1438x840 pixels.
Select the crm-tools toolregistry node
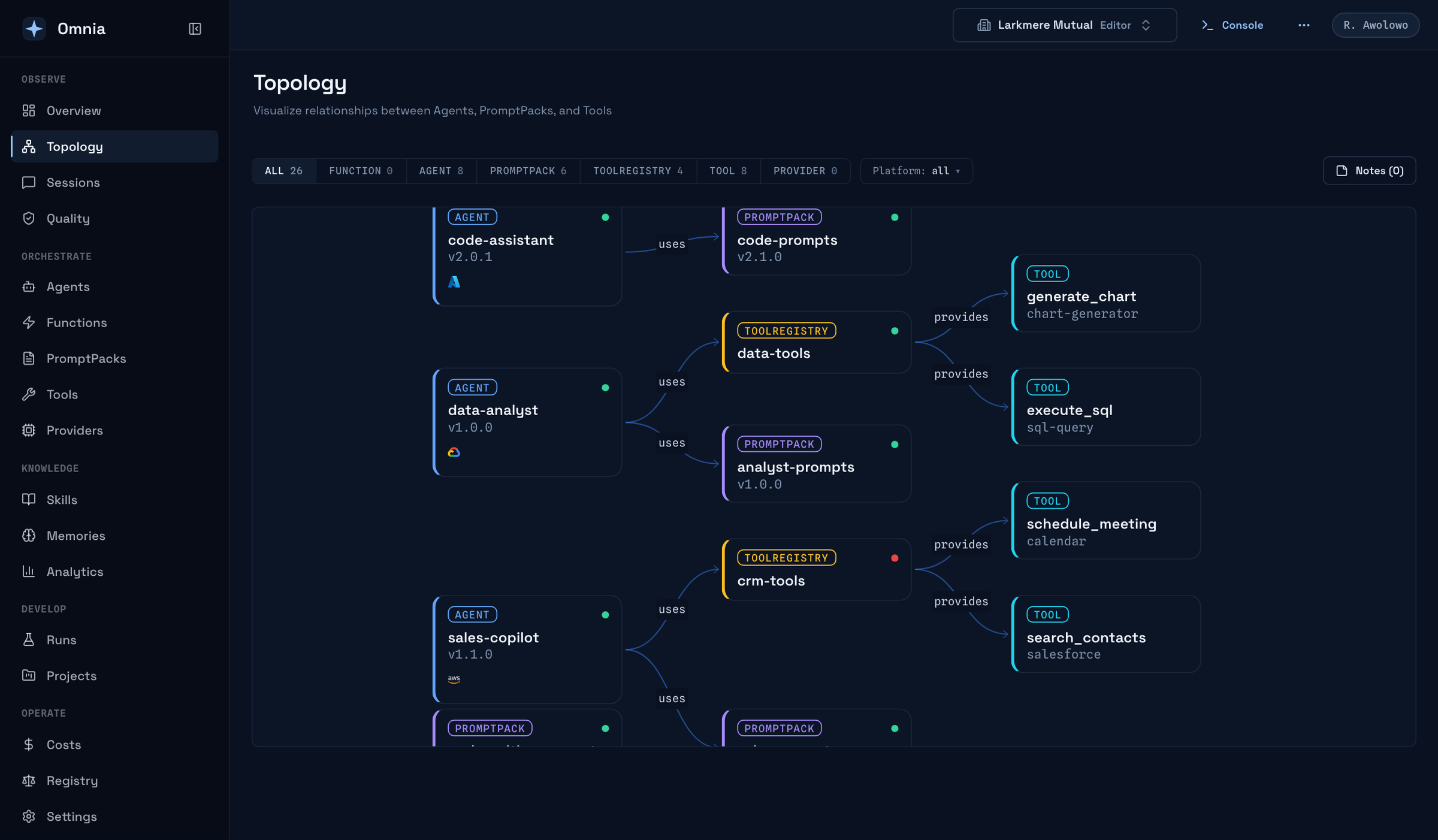tap(817, 569)
